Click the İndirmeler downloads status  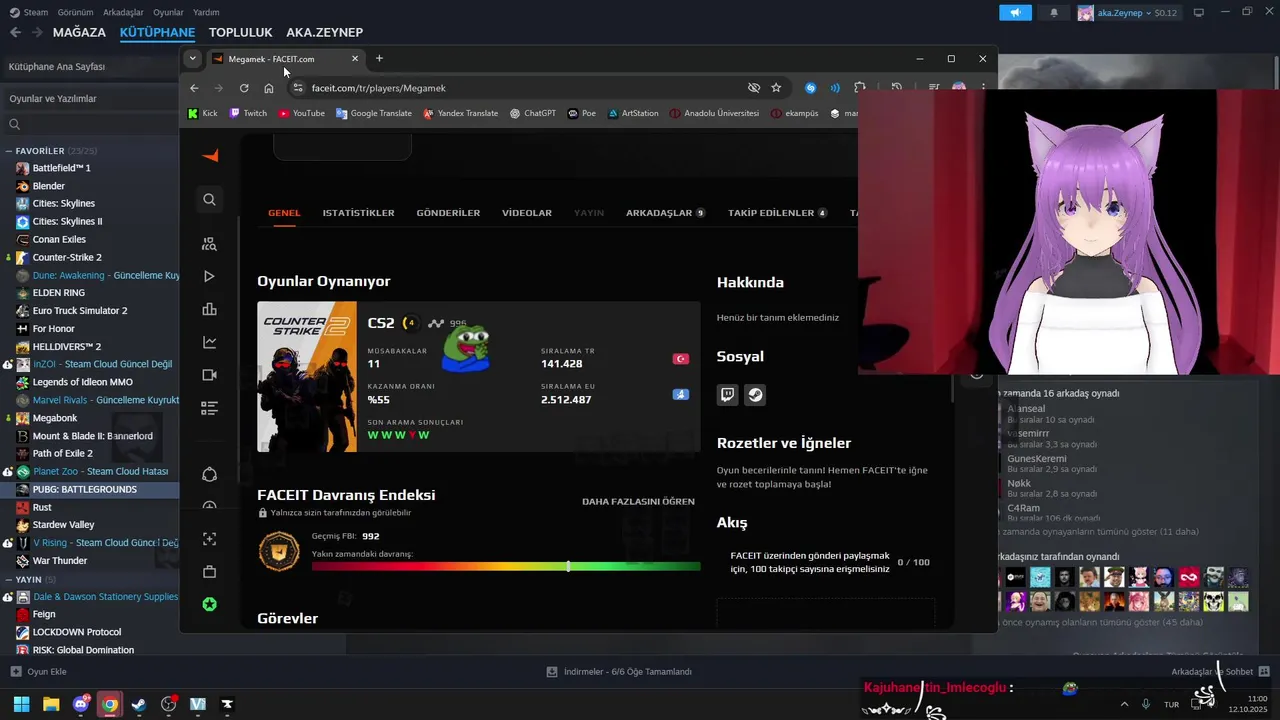(x=619, y=672)
